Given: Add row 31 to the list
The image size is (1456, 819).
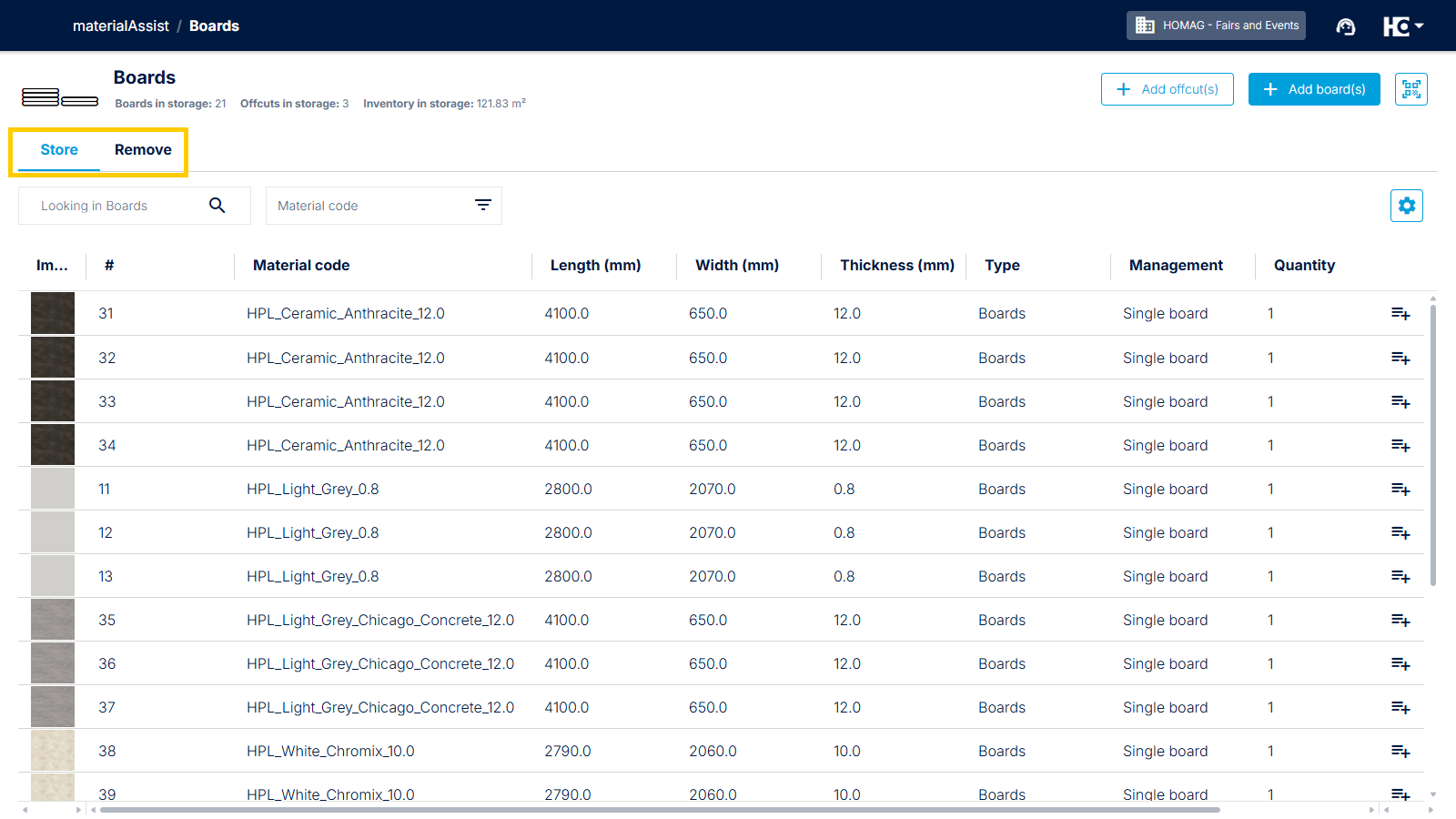Looking at the screenshot, I should (1400, 314).
